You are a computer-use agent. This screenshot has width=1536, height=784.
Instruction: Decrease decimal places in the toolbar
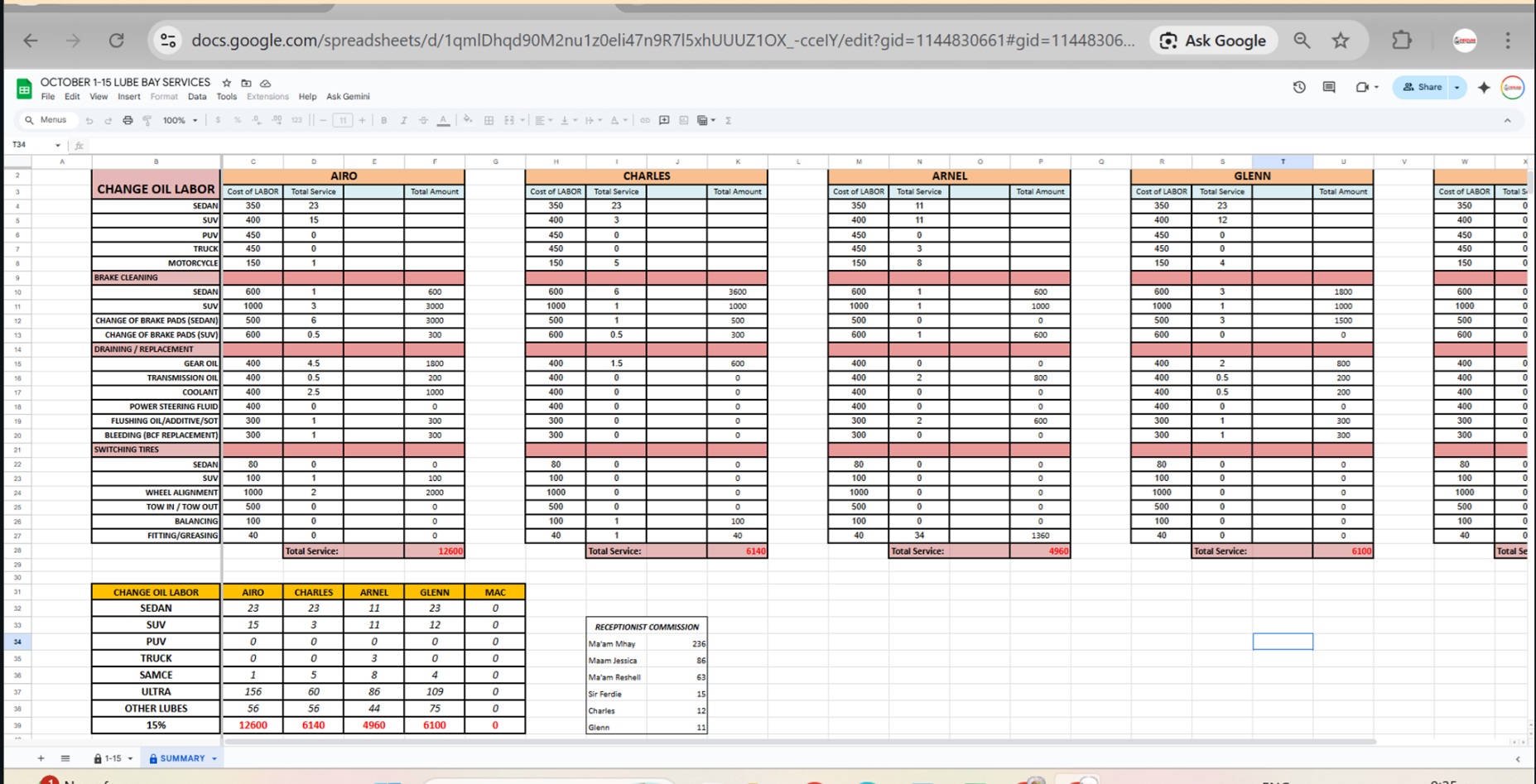tap(257, 121)
